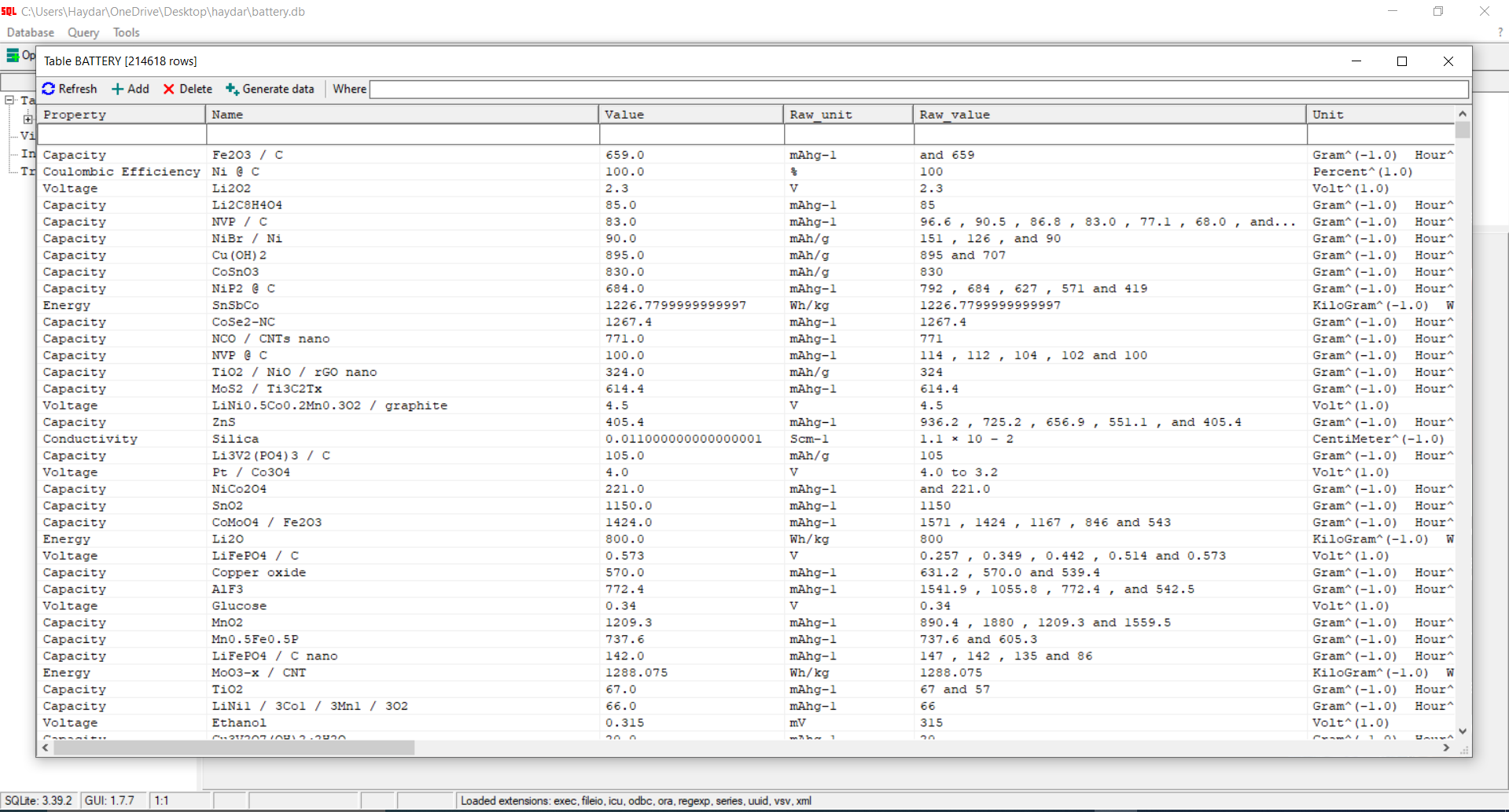1509x812 pixels.
Task: Click the blue circular Refresh glyph
Action: (48, 89)
